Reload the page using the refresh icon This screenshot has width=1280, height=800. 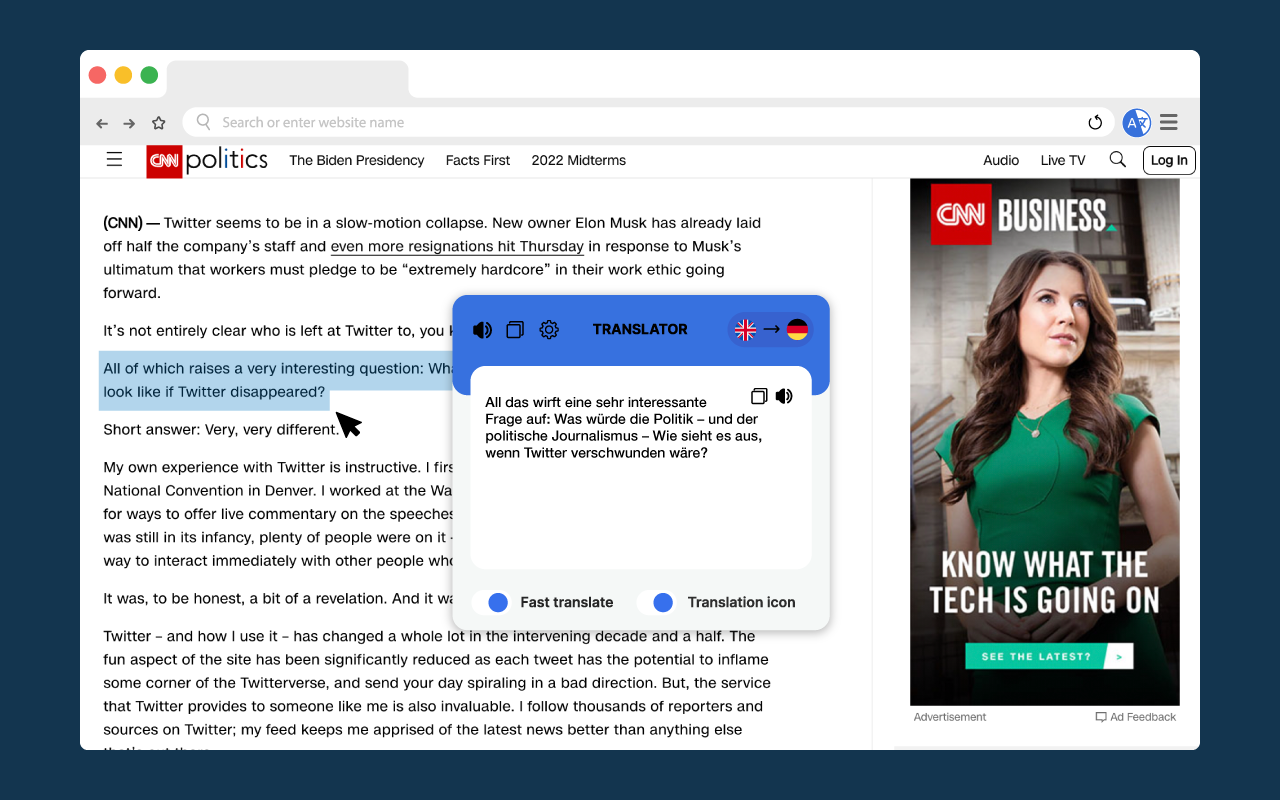1095,122
